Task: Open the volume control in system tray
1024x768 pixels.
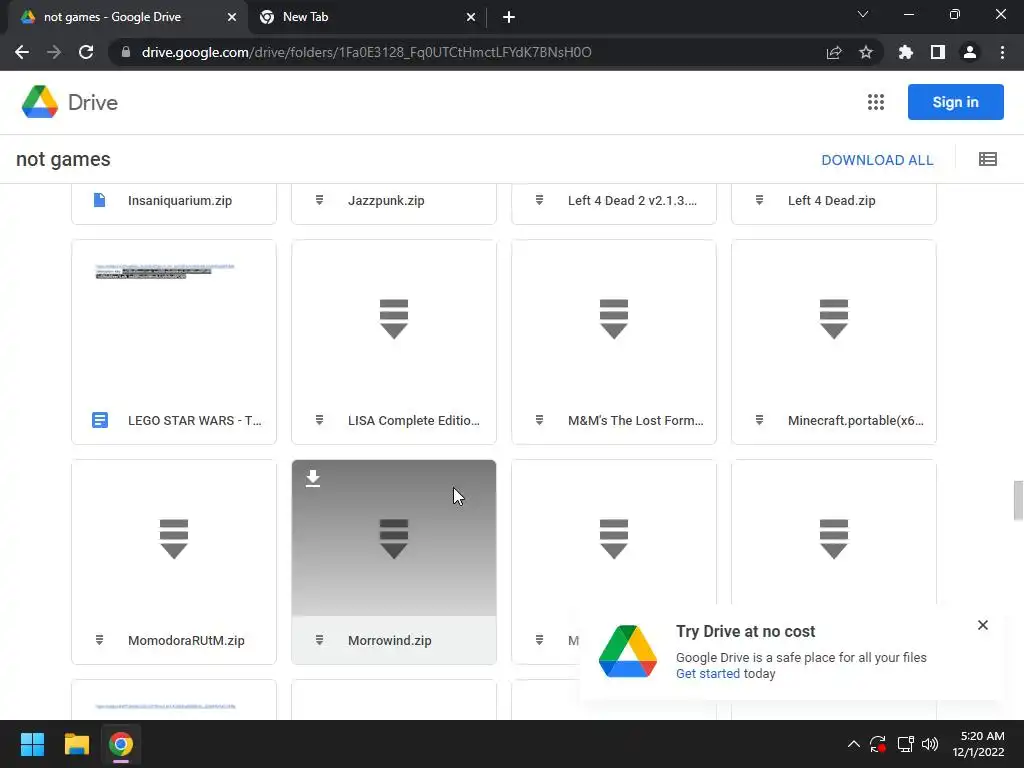Action: click(930, 744)
